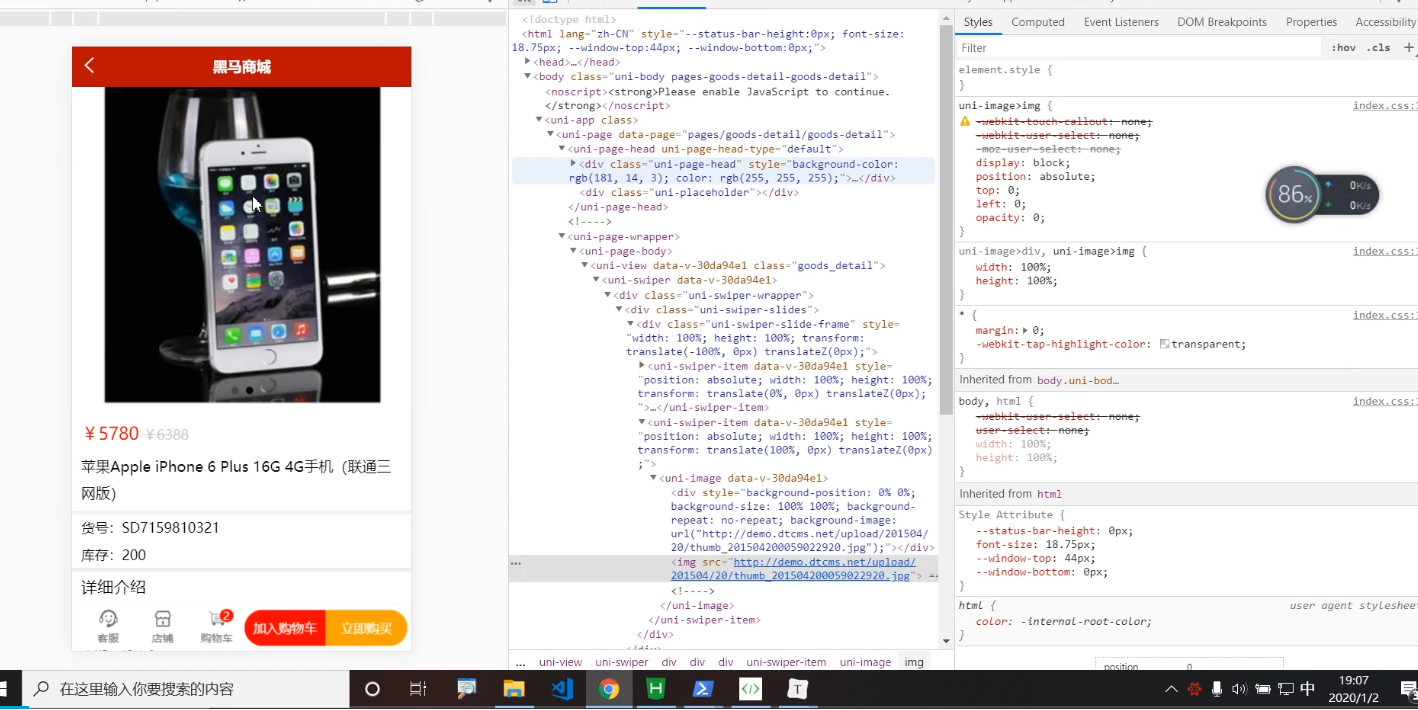Expand the div uni-page-head node
Image resolution: width=1418 pixels, height=710 pixels.
[x=573, y=163]
